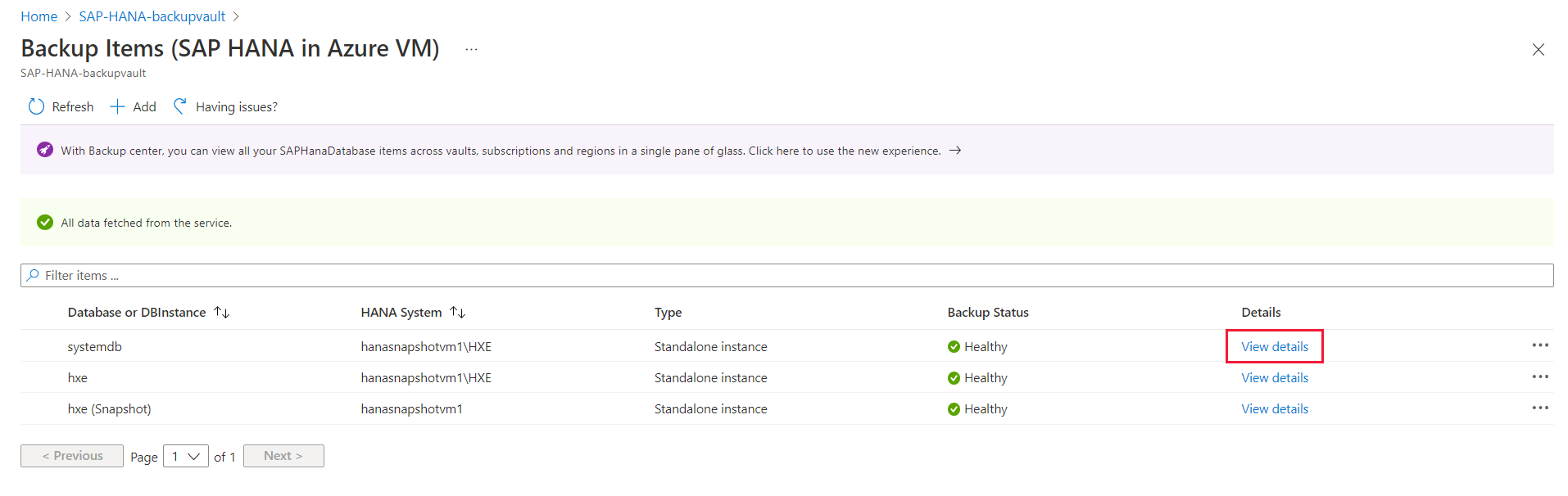Image resolution: width=1568 pixels, height=496 pixels.
Task: Click the Next page button
Action: pos(283,456)
